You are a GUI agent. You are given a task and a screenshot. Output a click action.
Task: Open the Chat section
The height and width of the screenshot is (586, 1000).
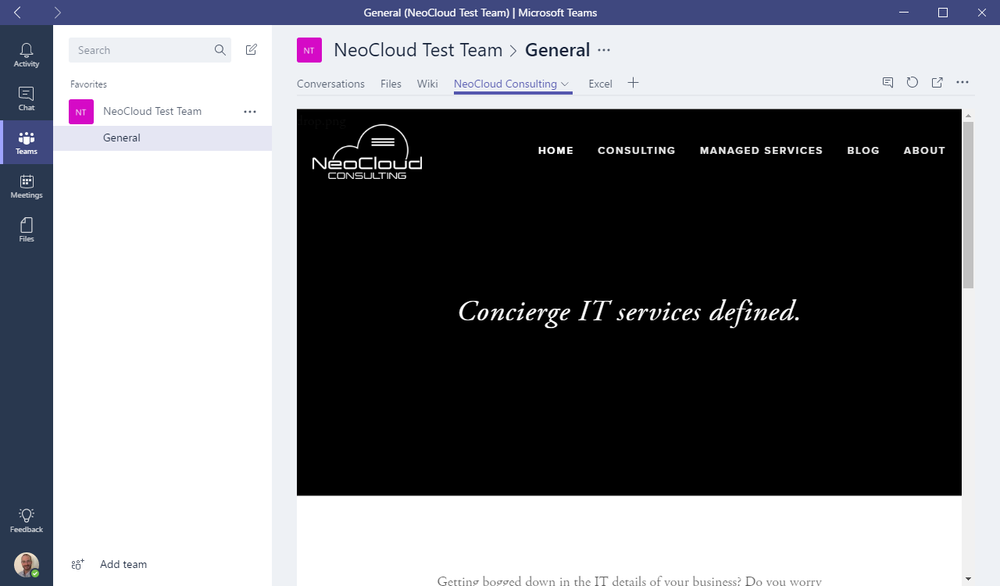point(26,99)
